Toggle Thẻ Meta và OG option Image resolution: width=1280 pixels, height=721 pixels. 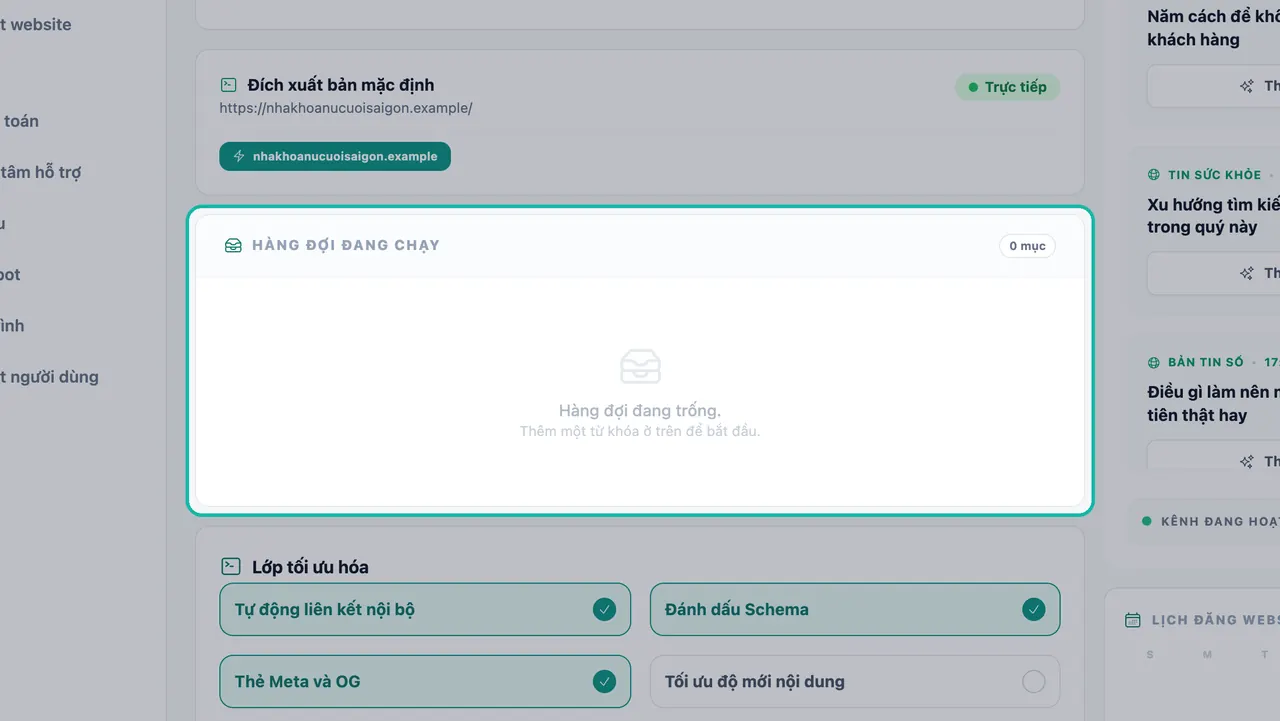tap(425, 681)
